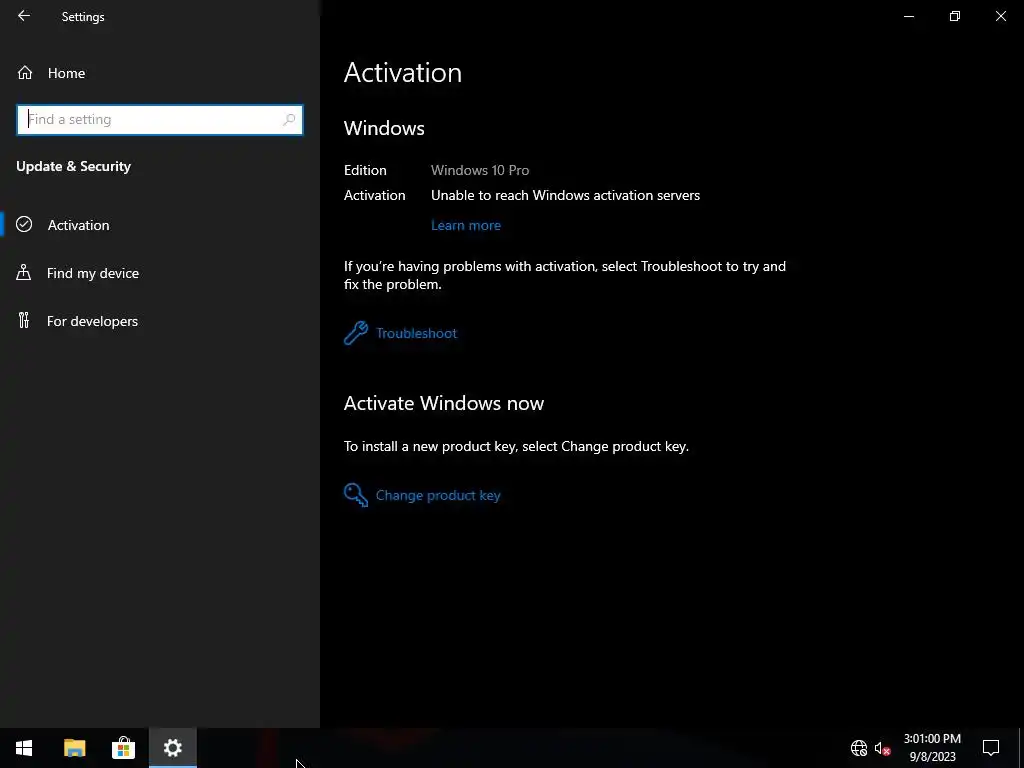Screen dimensions: 1024x768
Task: Click the Find my device person icon
Action: click(24, 272)
